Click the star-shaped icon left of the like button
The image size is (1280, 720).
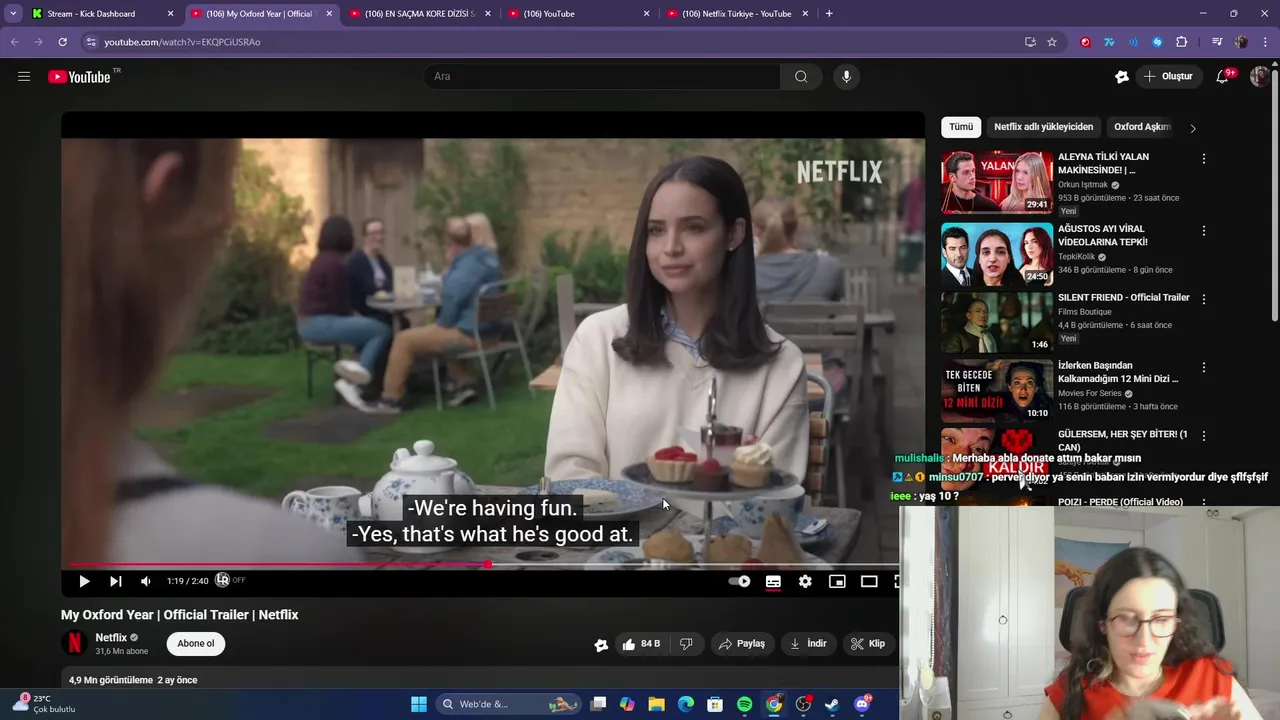click(x=601, y=645)
